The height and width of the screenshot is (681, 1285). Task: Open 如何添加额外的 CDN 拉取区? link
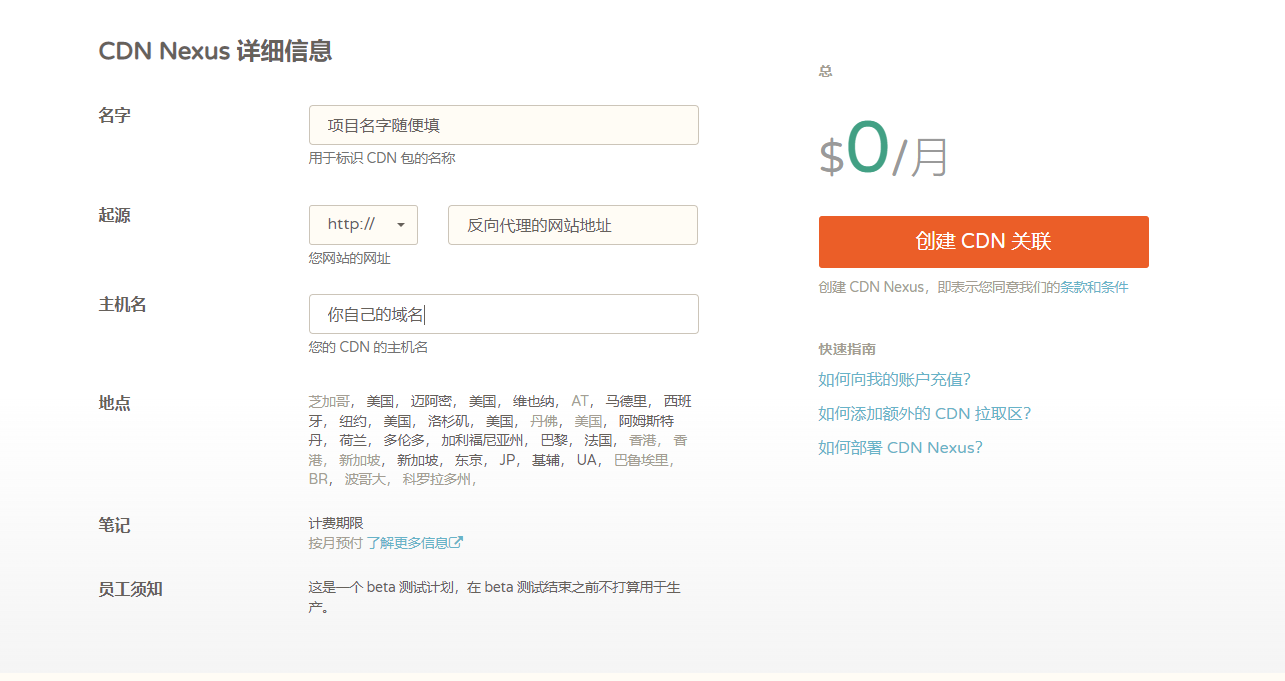(924, 413)
